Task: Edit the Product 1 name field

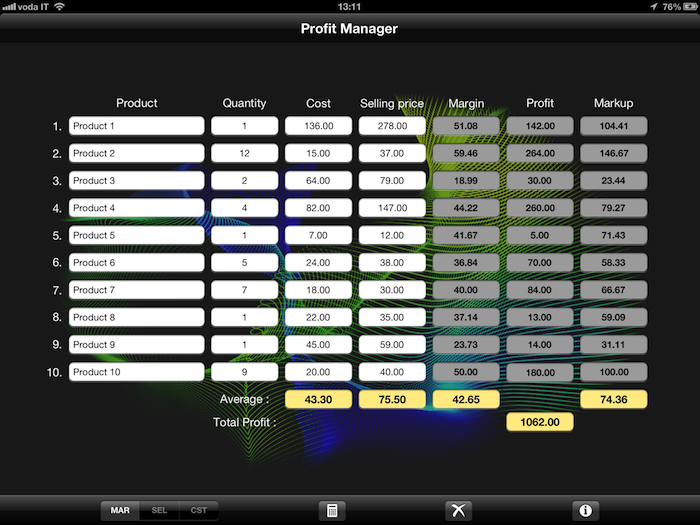Action: 136,126
